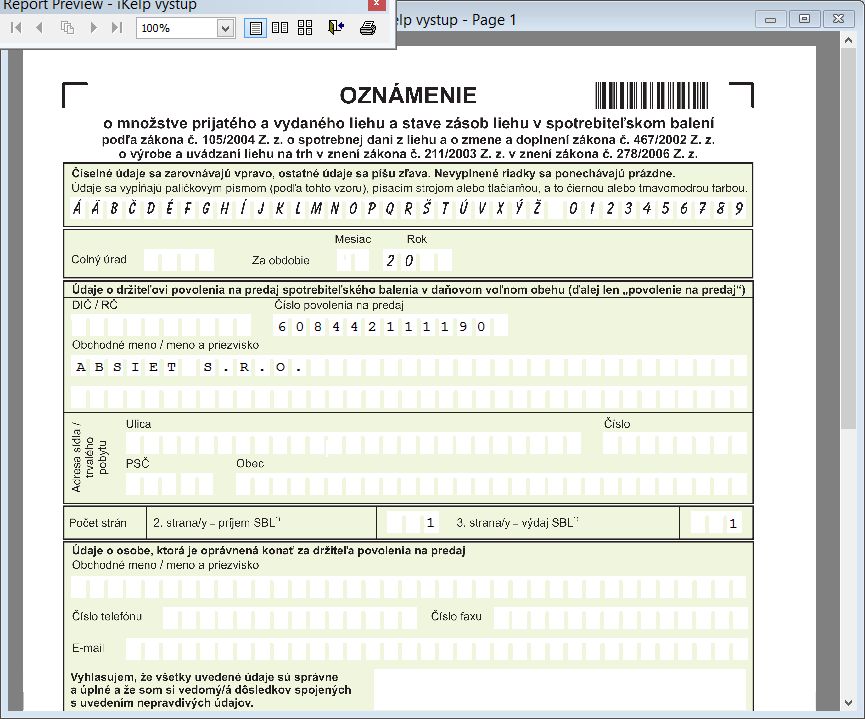Screen dimensions: 865x719
Task: Jump to the last report page
Action: [x=117, y=28]
